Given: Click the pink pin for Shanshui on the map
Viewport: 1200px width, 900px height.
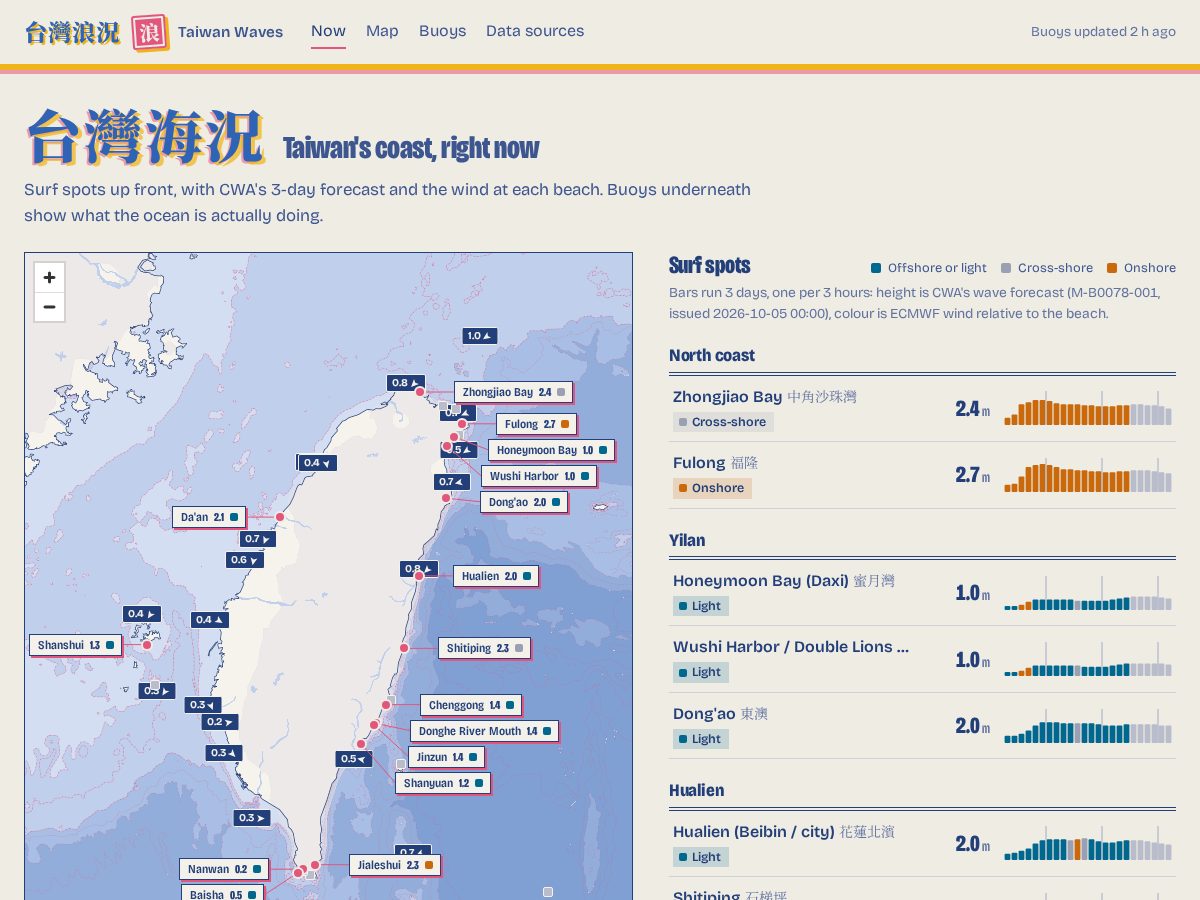Looking at the screenshot, I should 147,645.
